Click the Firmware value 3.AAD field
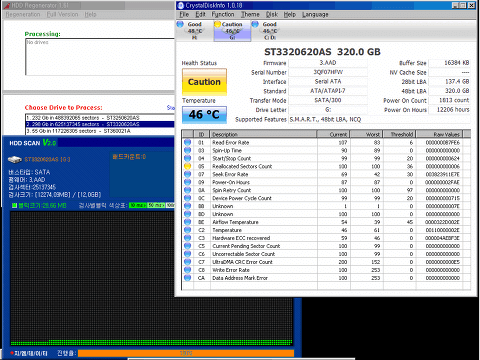 coord(328,63)
